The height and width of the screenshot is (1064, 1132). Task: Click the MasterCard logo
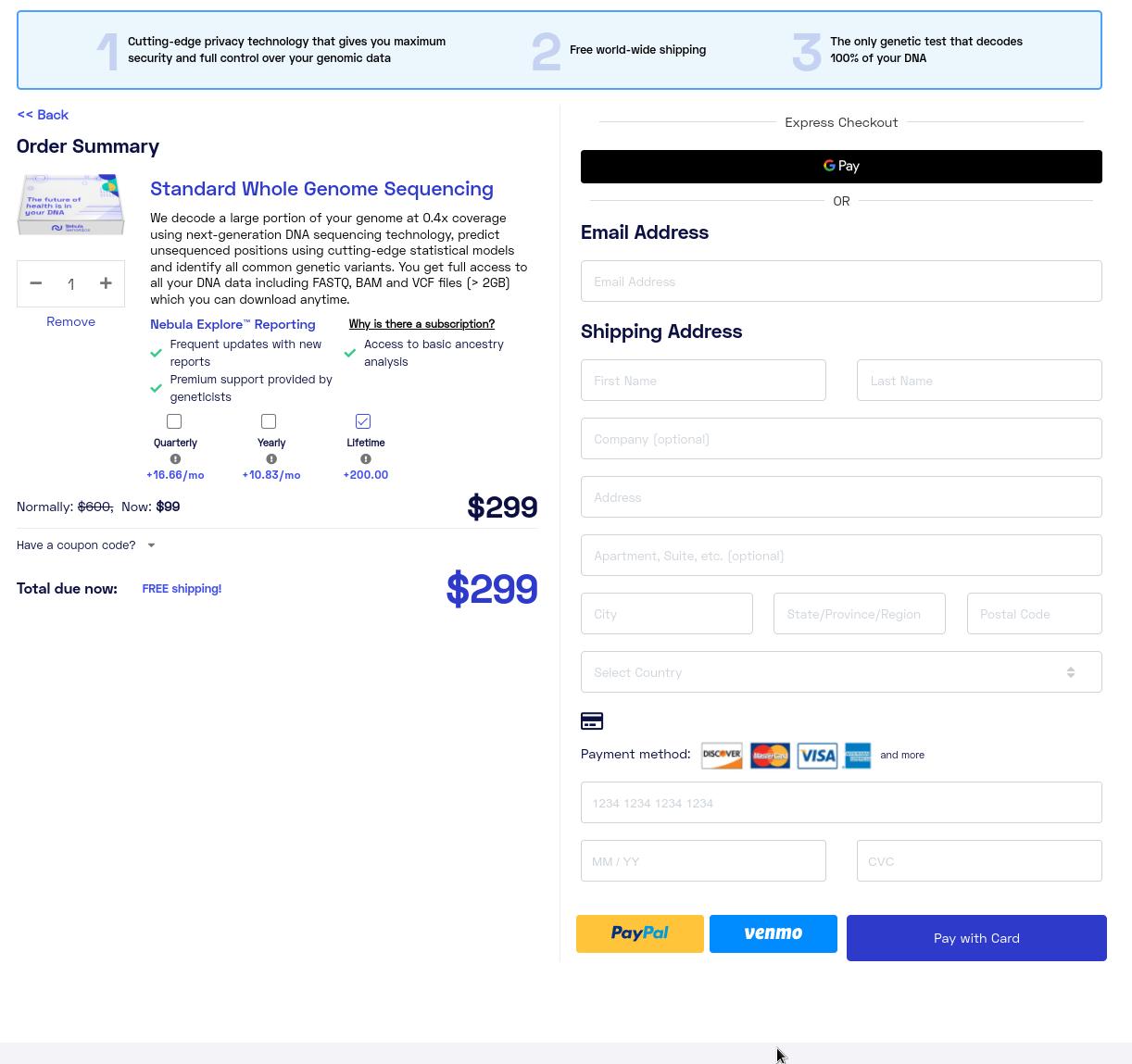[770, 755]
